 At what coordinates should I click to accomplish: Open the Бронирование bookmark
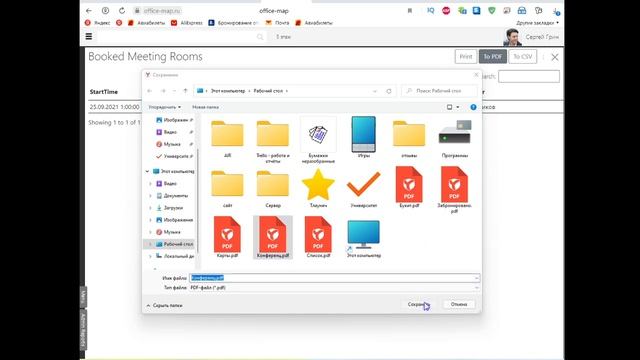[x=233, y=23]
